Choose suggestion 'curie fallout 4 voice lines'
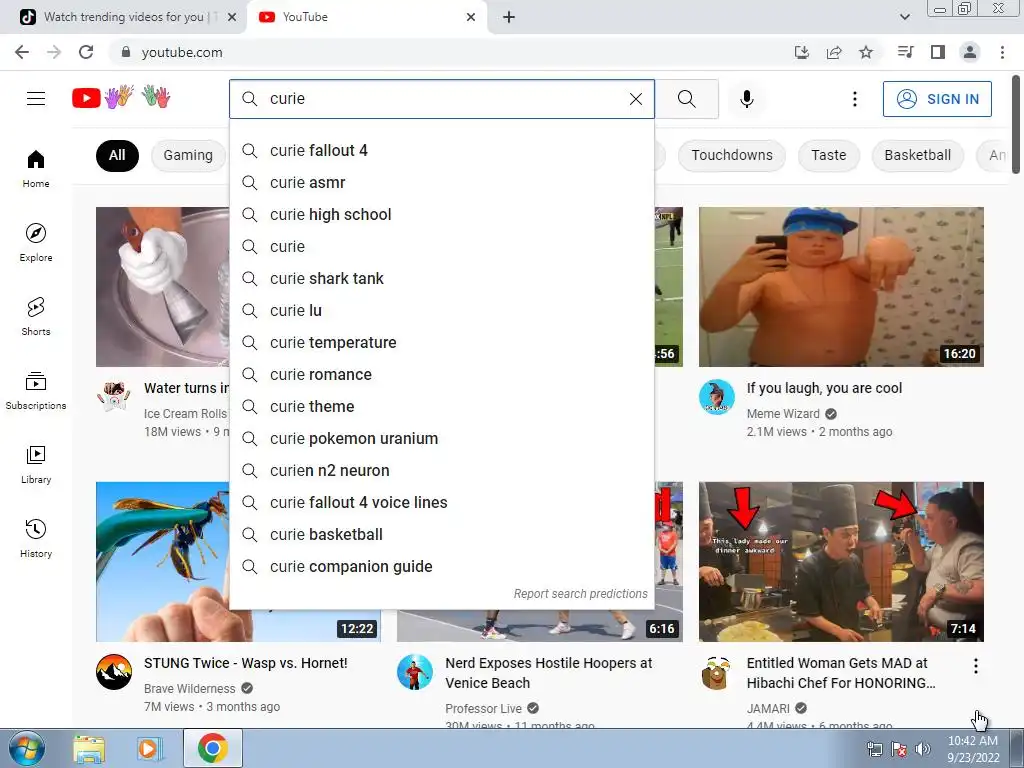Screen dimensions: 1024x768 coord(441,502)
